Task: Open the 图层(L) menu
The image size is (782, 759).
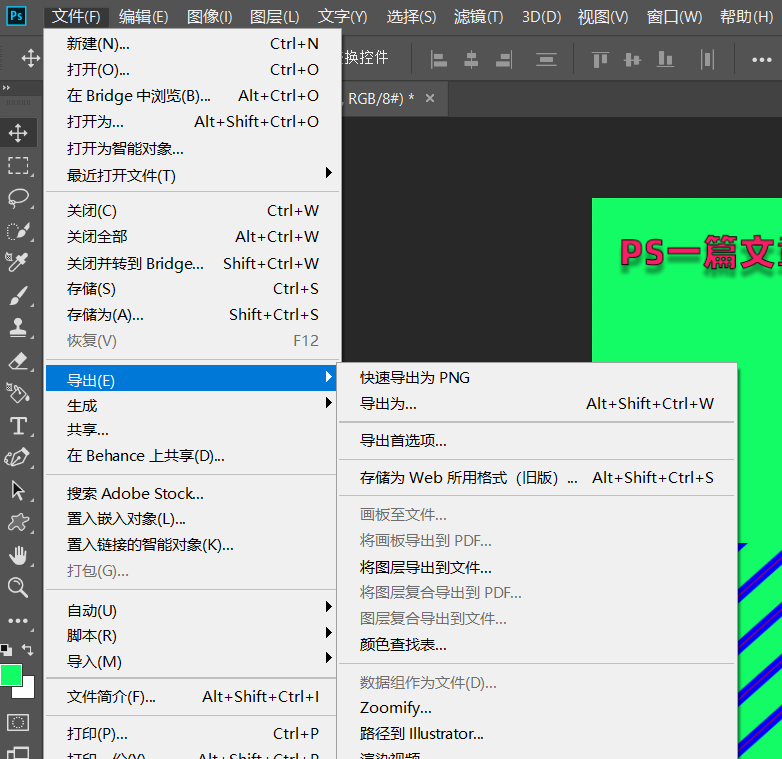Action: 274,16
